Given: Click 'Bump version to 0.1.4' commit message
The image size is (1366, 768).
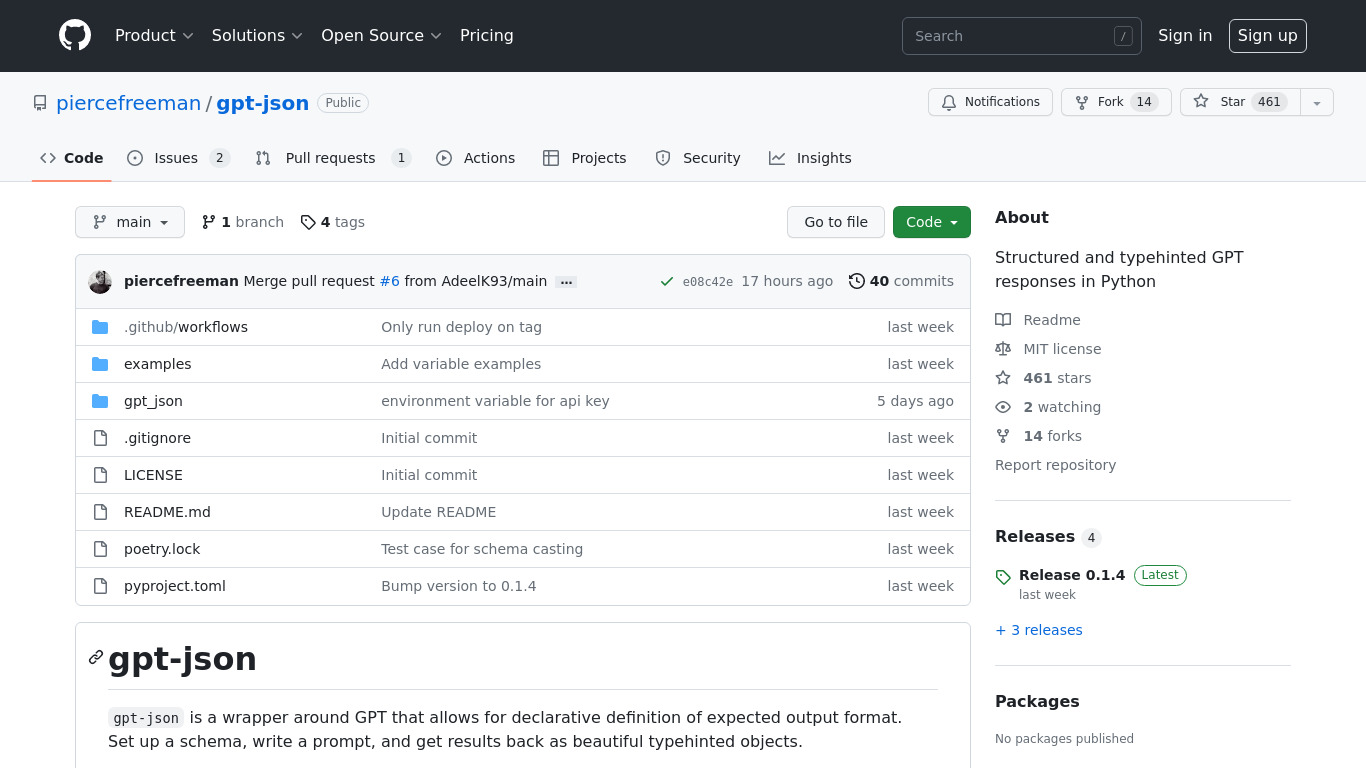Looking at the screenshot, I should point(459,586).
